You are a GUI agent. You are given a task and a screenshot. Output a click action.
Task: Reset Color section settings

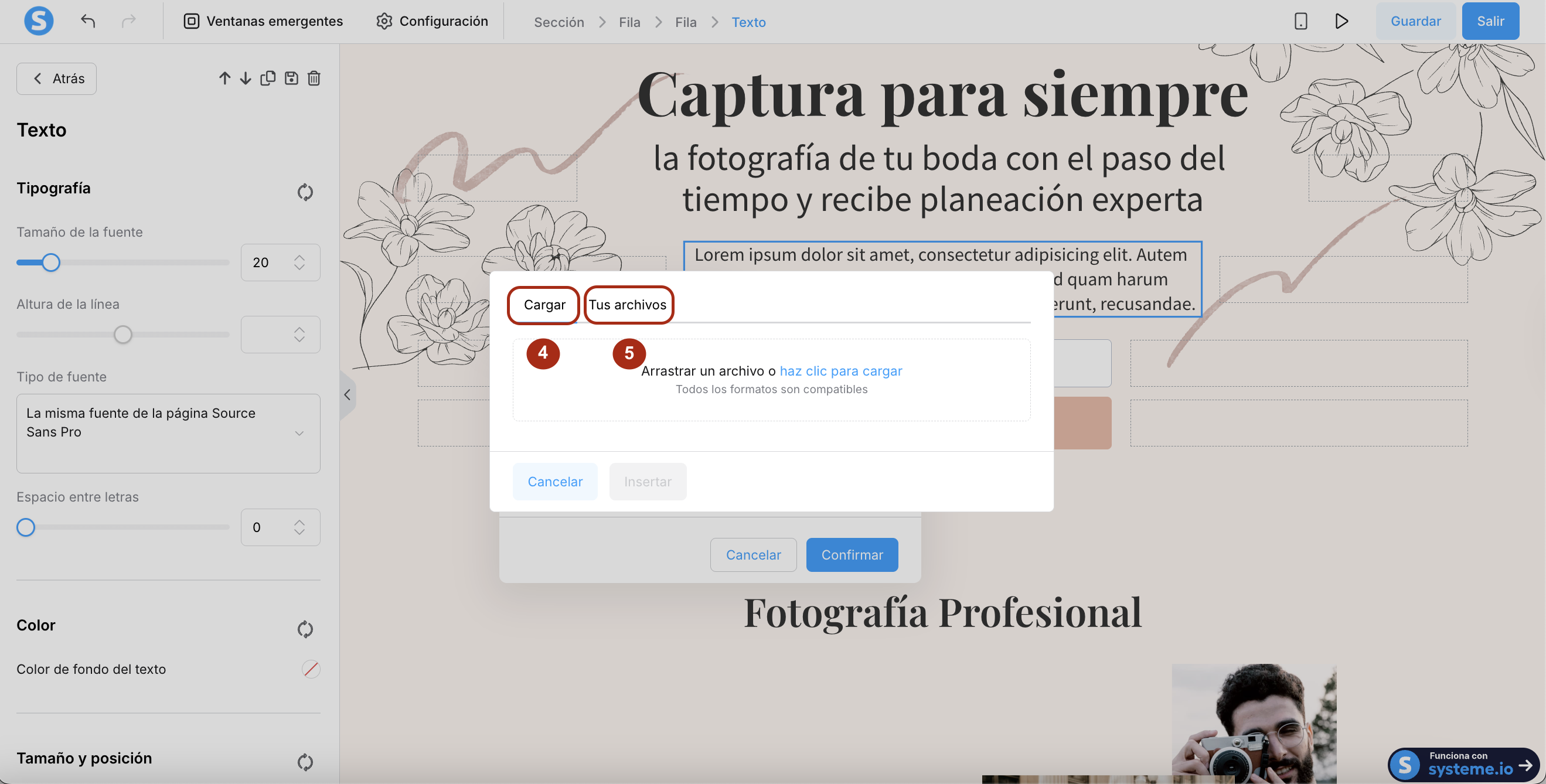tap(305, 629)
